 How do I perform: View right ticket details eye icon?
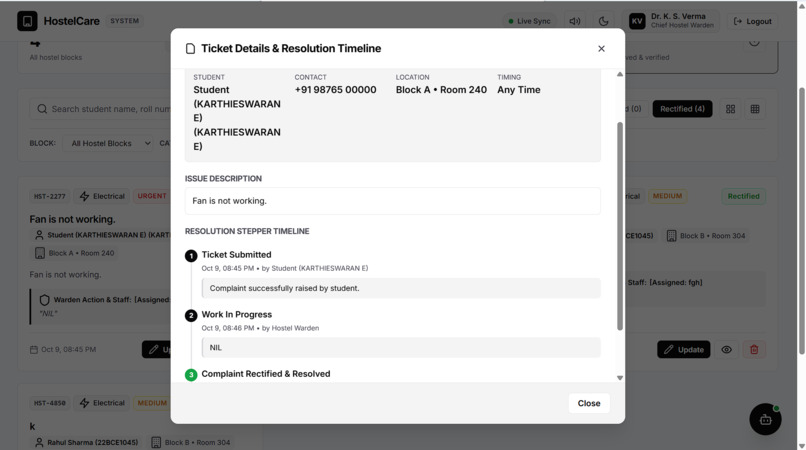(726, 349)
